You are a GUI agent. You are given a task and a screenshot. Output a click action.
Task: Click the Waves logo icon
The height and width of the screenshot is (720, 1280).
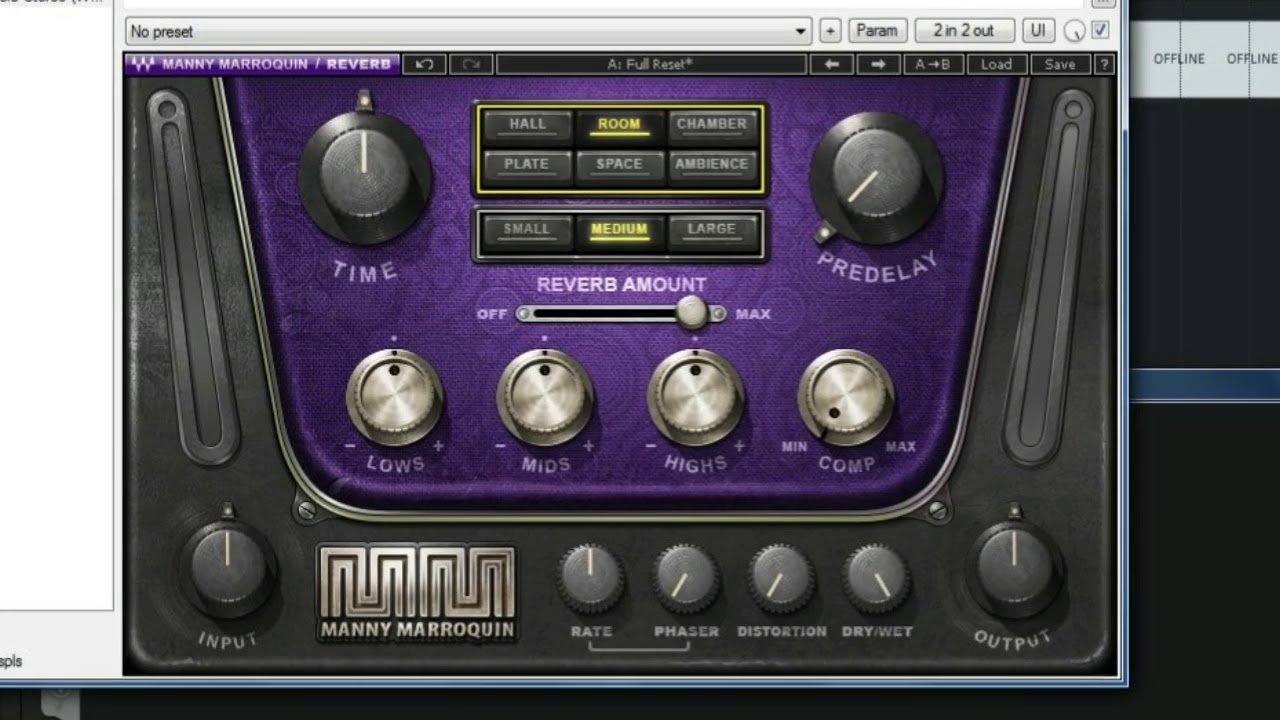click(143, 64)
